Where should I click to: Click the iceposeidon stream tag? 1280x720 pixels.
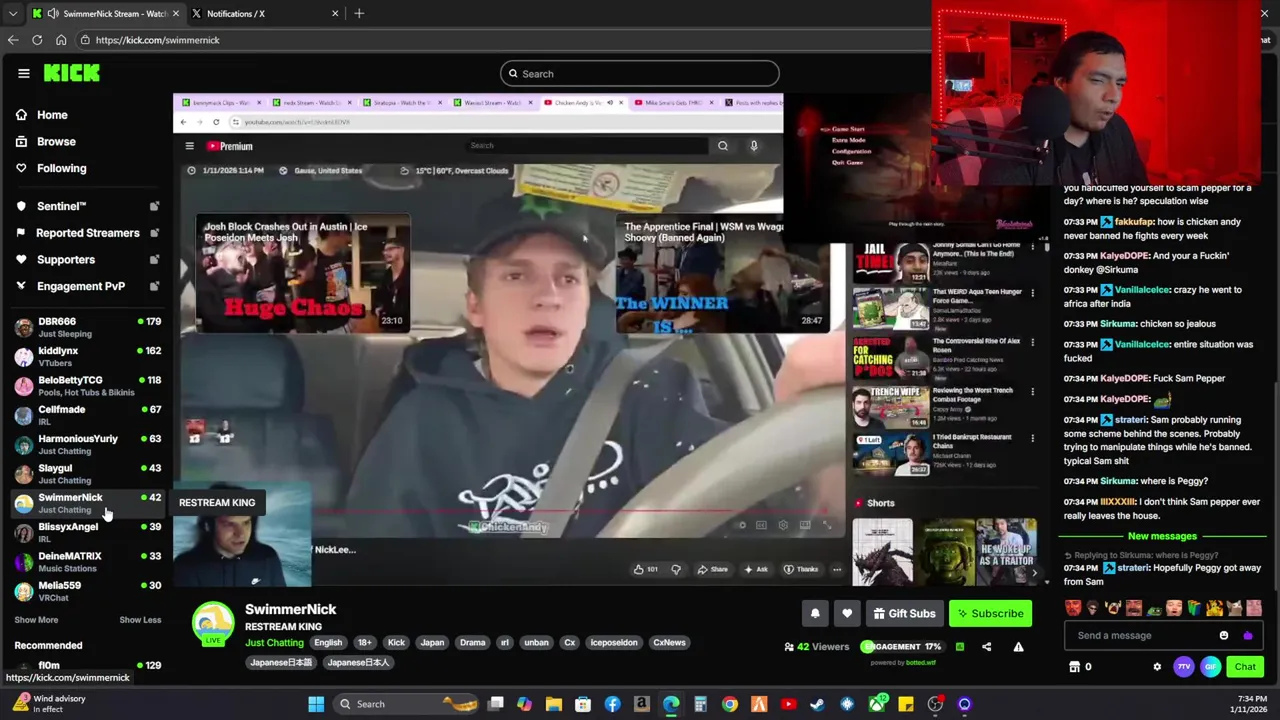coord(614,643)
